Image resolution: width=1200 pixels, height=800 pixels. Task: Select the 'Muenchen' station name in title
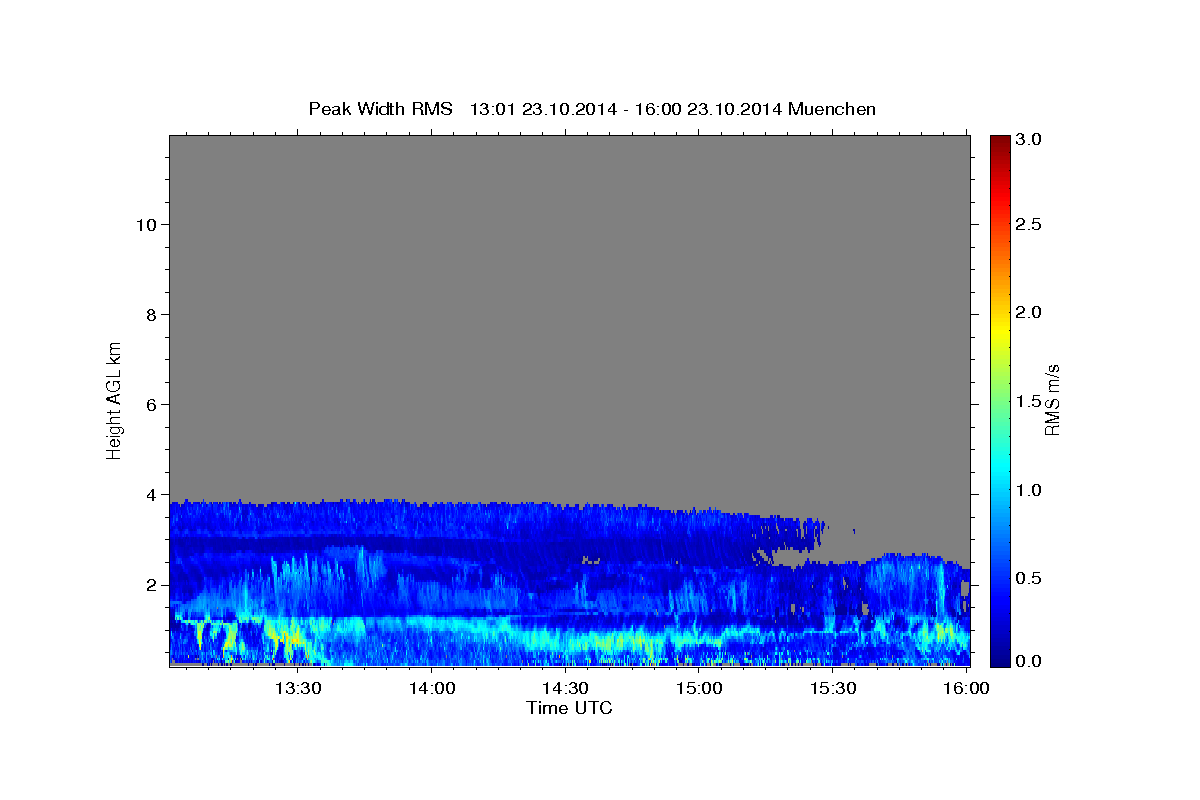(x=832, y=109)
